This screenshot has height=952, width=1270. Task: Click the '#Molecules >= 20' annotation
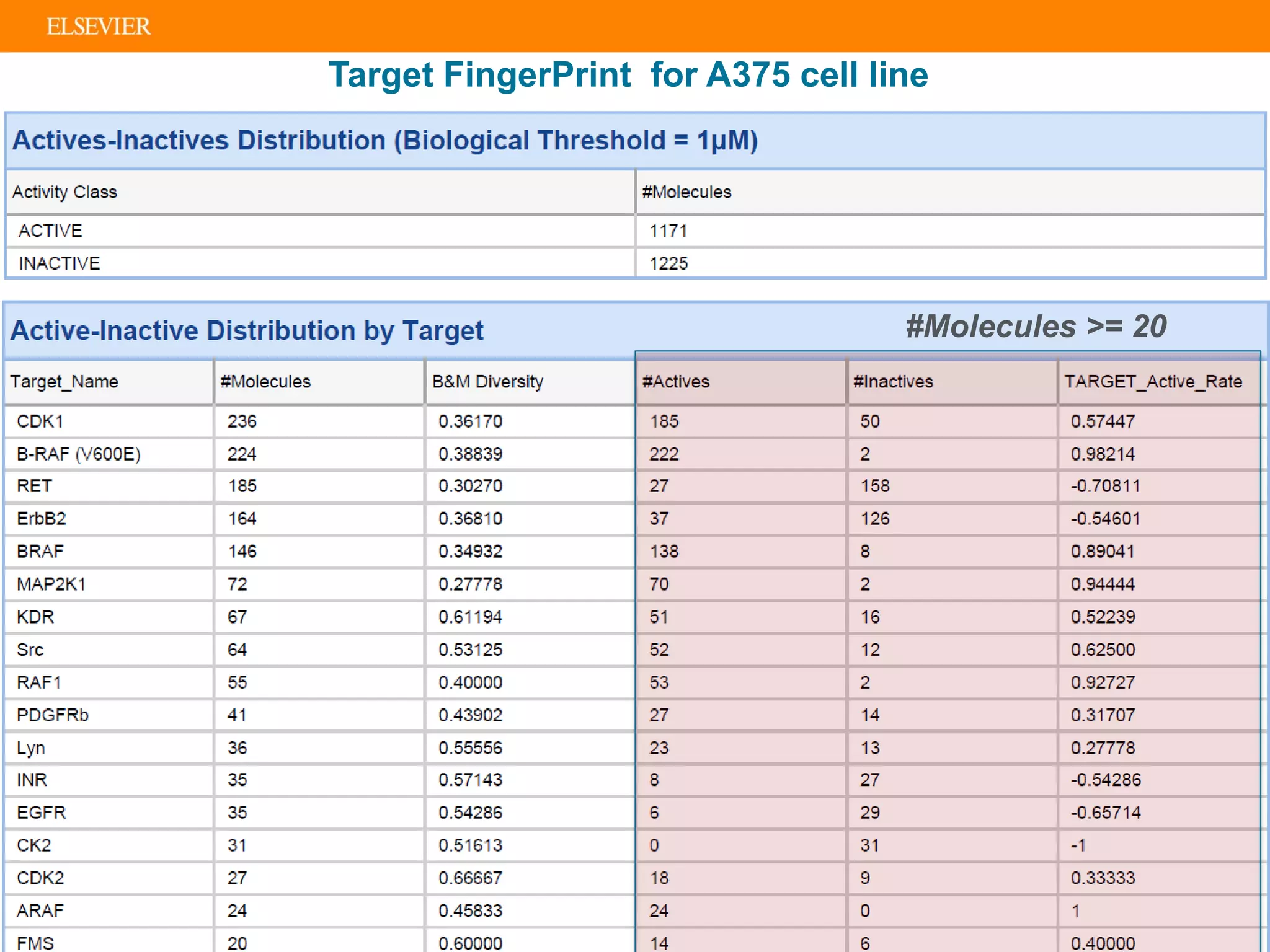[1036, 327]
